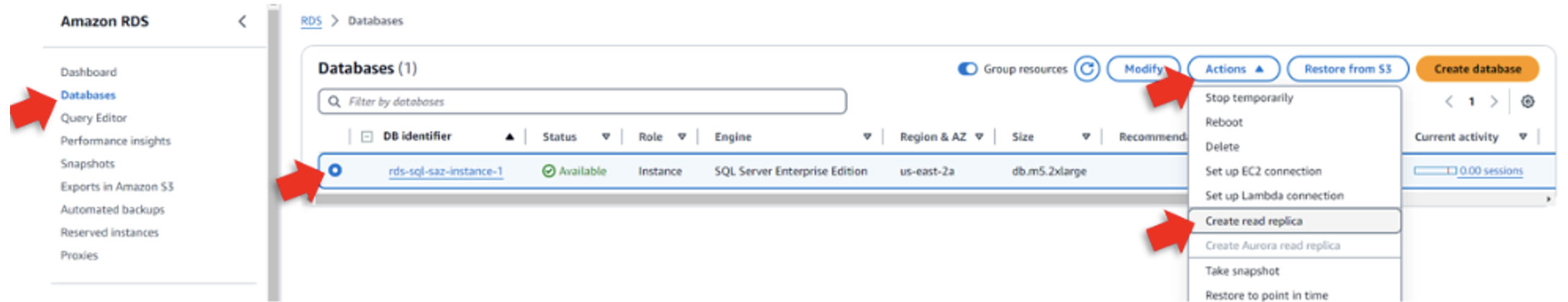The width and height of the screenshot is (1568, 302).
Task: Click the Modify button
Action: point(1144,69)
